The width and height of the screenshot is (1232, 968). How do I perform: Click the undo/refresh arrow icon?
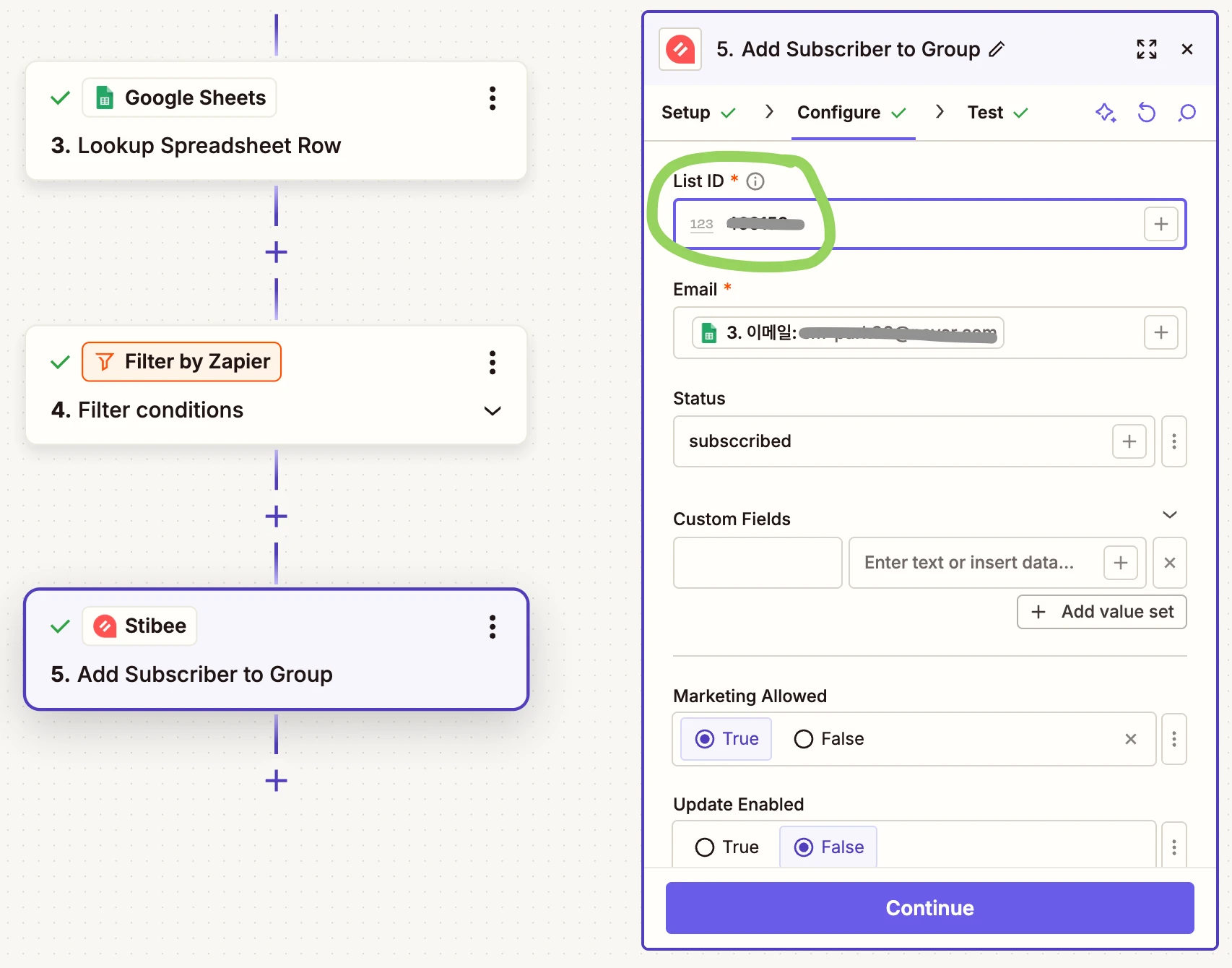pos(1146,113)
